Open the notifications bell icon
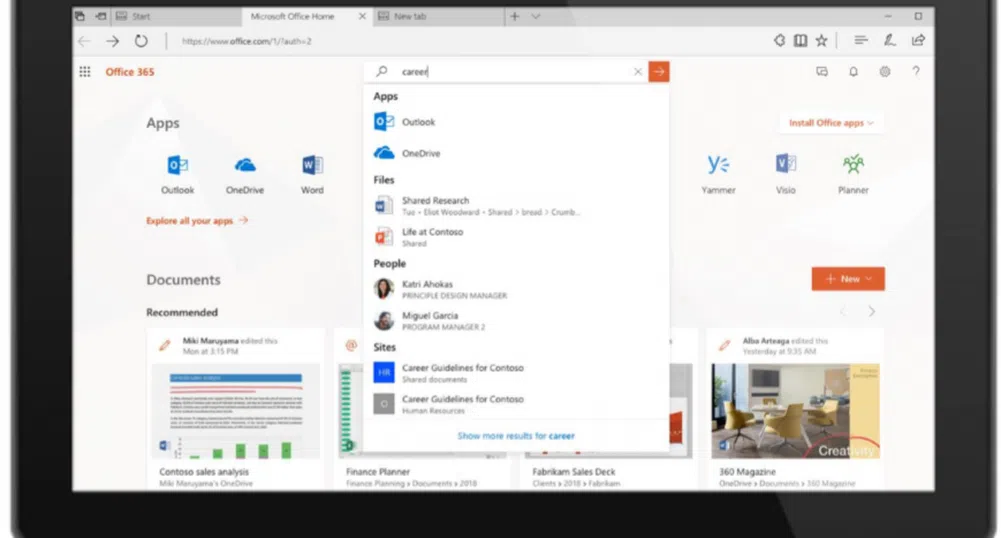Image resolution: width=1001 pixels, height=538 pixels. [853, 71]
